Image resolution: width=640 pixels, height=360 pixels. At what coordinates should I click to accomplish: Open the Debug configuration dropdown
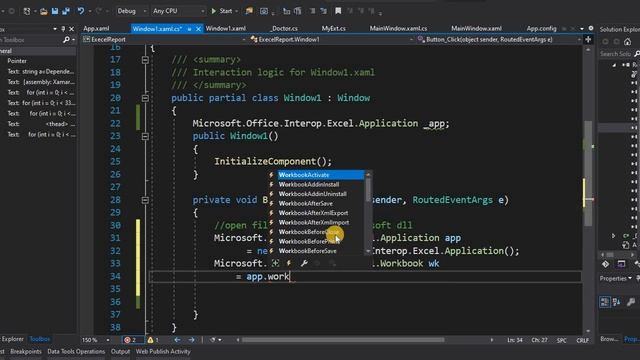131,11
